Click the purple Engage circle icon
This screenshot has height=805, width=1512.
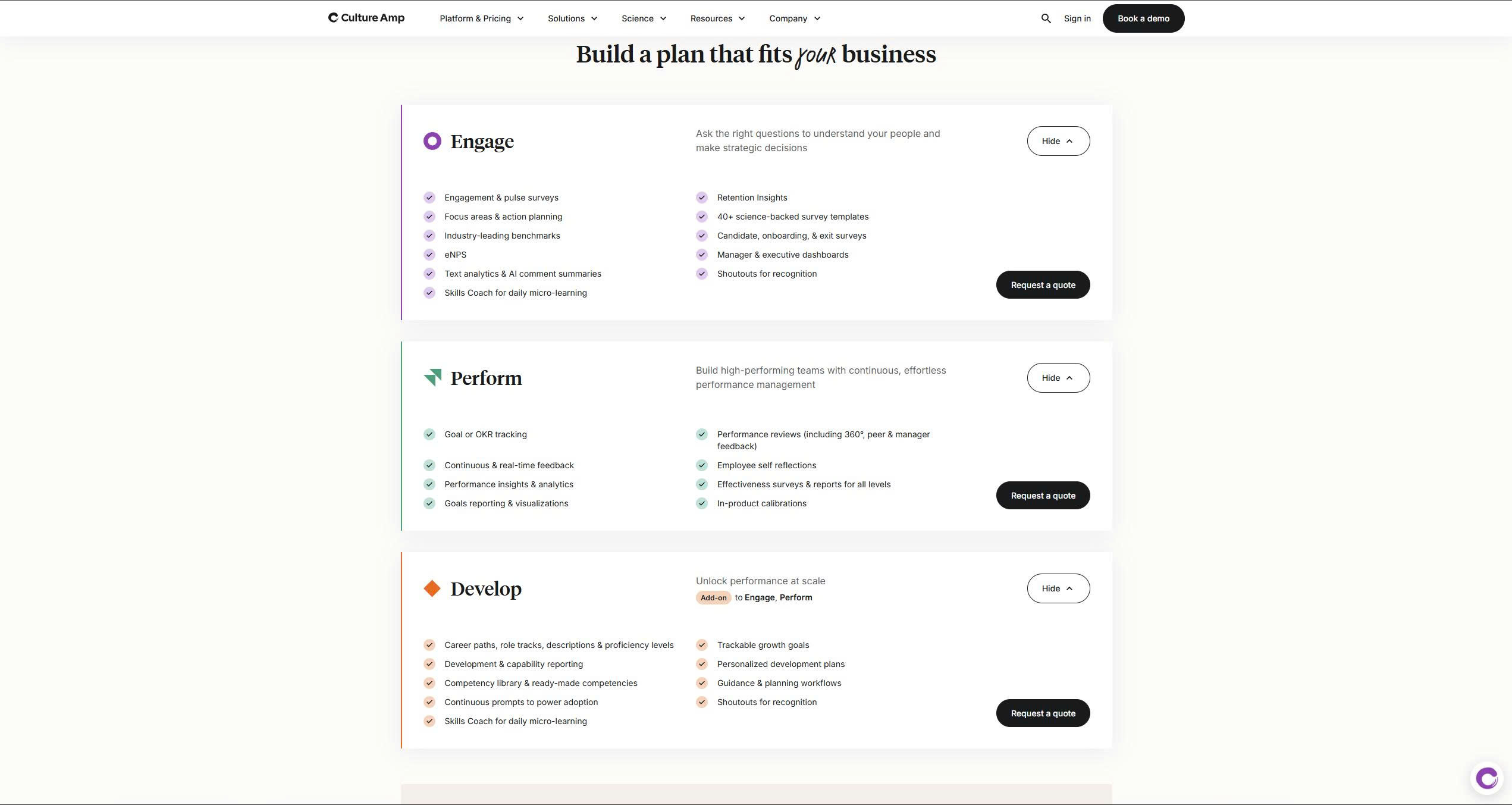[431, 141]
